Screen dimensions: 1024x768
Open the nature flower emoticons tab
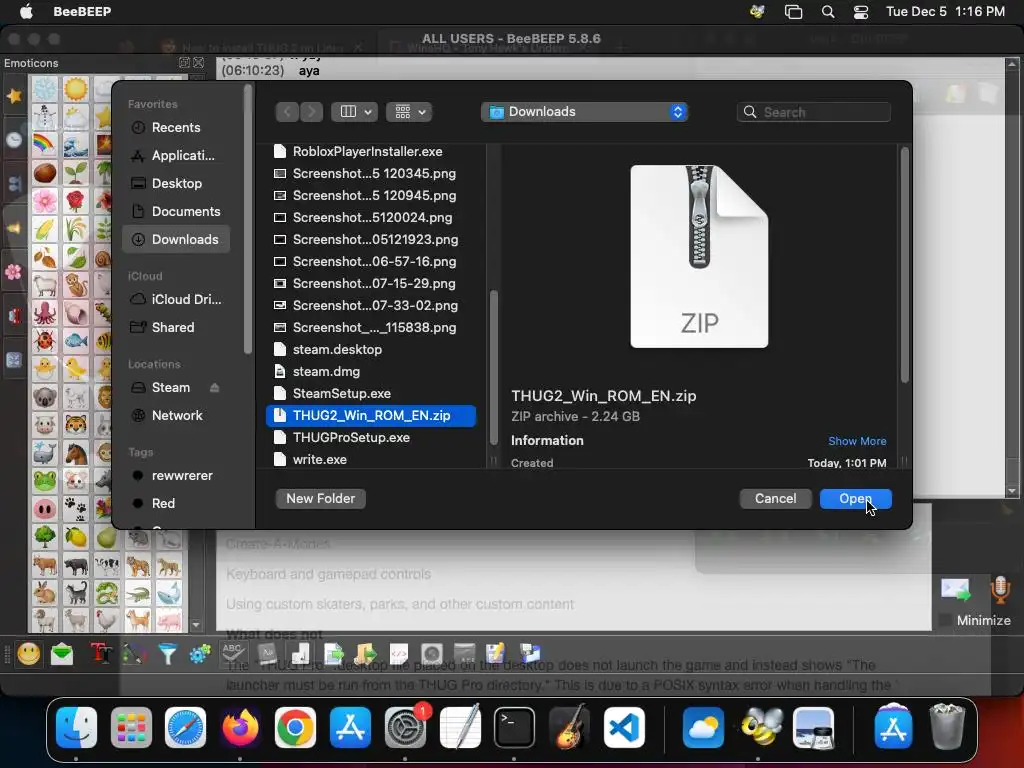click(14, 272)
